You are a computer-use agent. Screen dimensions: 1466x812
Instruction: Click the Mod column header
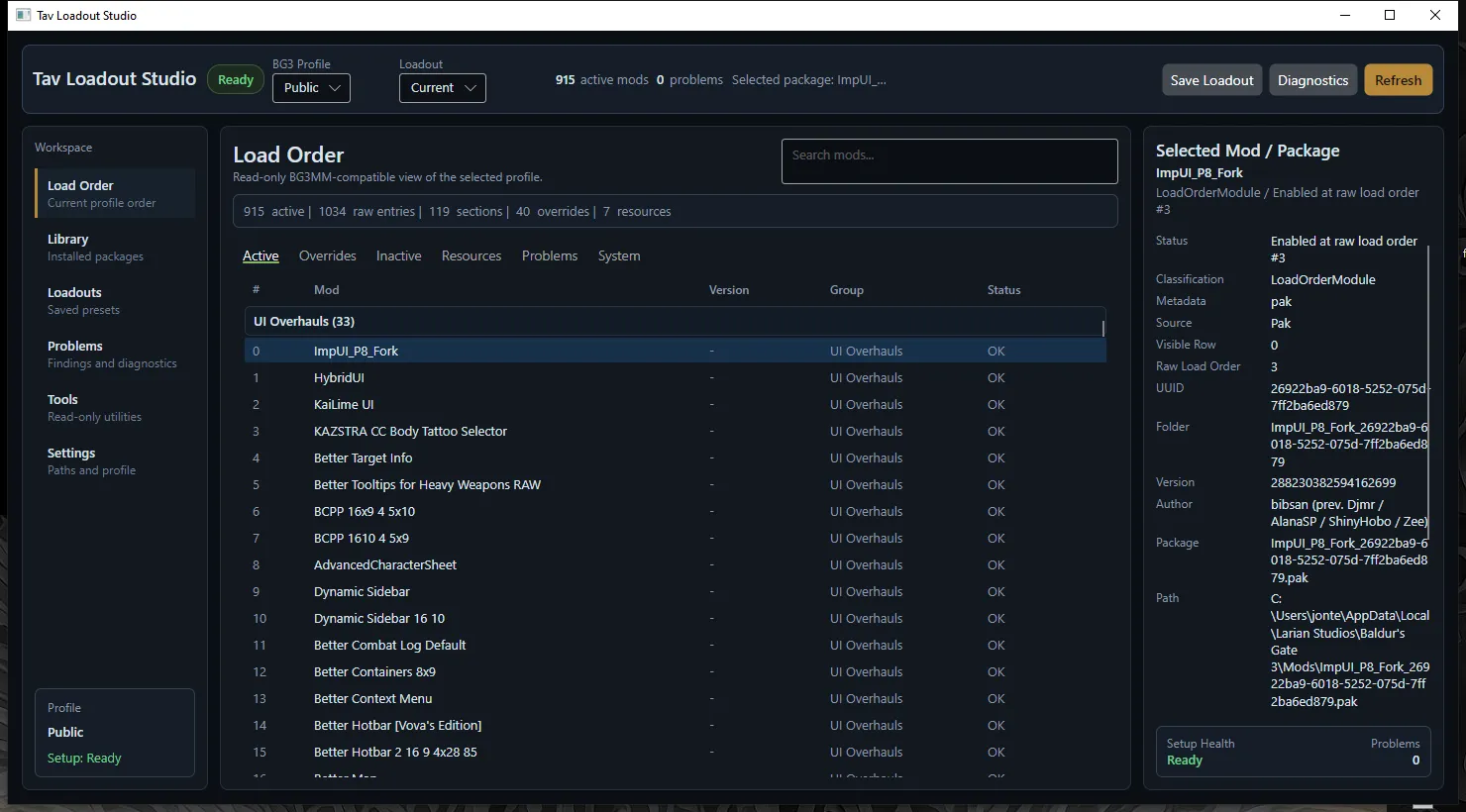[326, 290]
